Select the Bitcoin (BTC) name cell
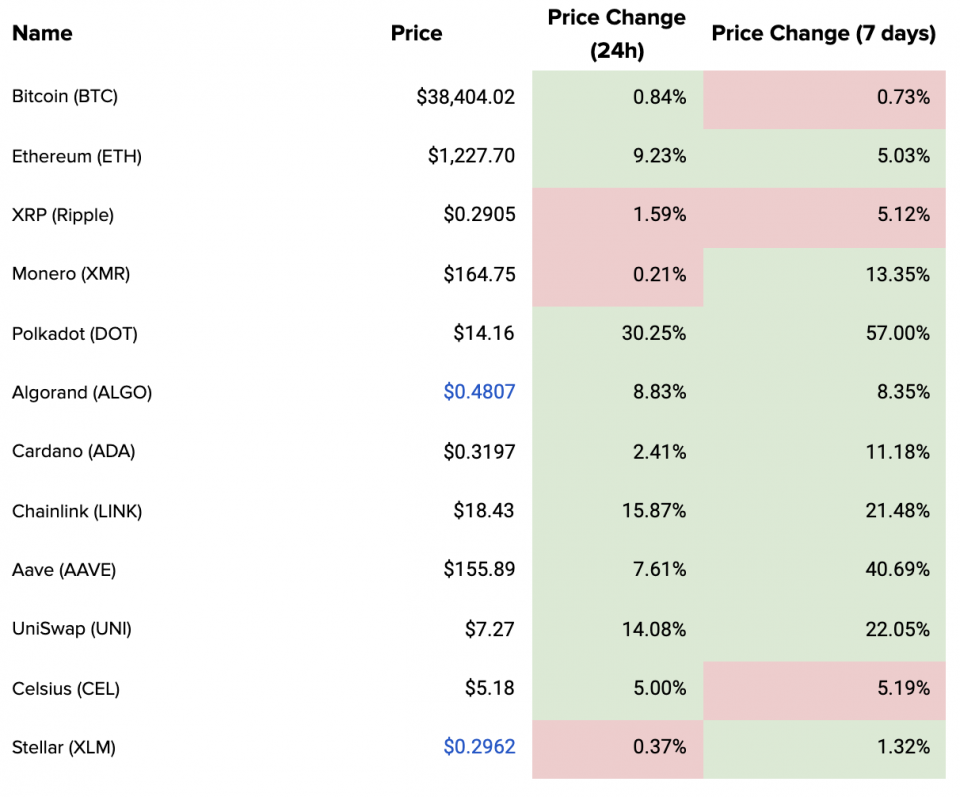960x797 pixels. click(x=65, y=97)
